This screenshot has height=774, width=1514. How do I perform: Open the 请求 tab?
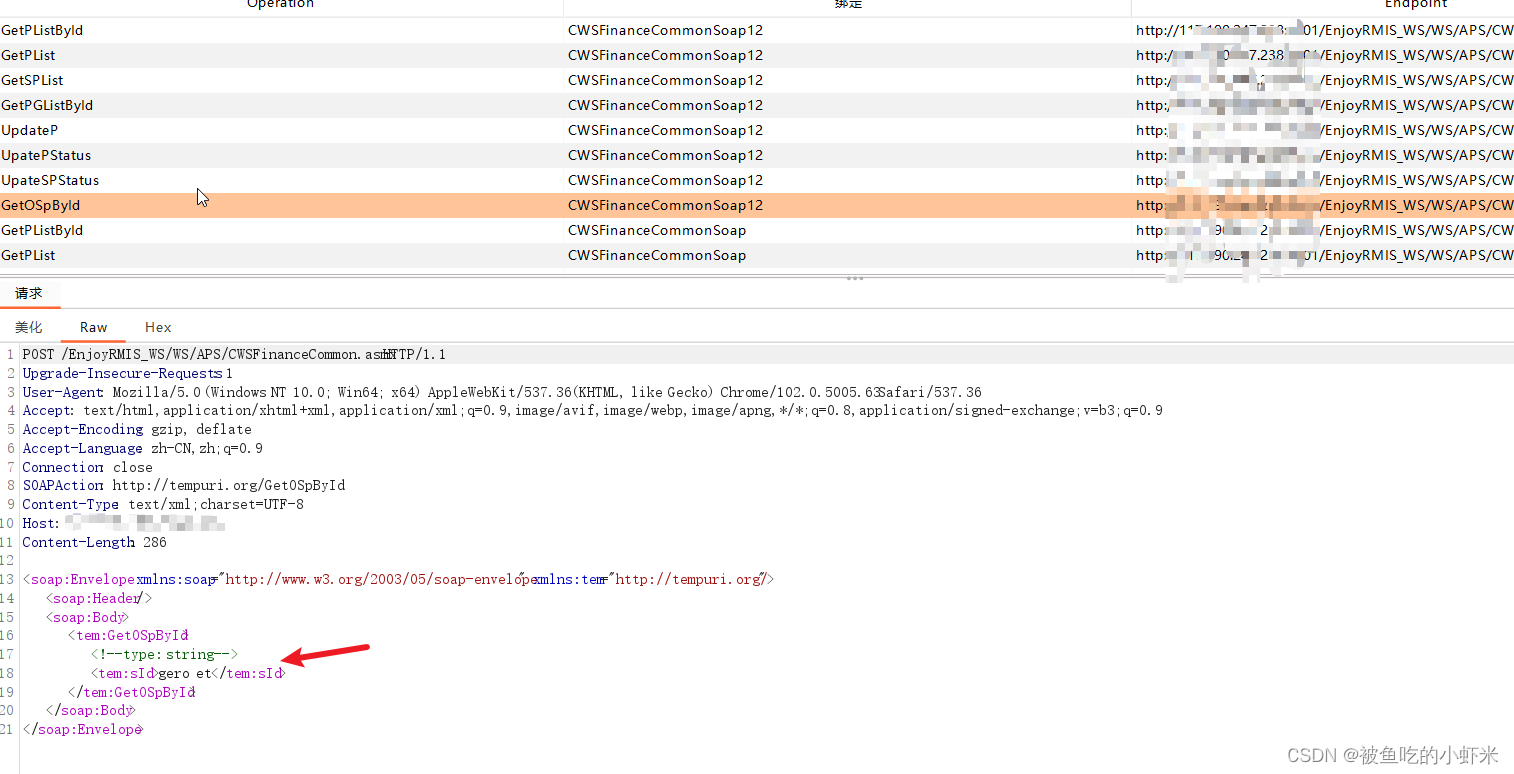pos(29,293)
